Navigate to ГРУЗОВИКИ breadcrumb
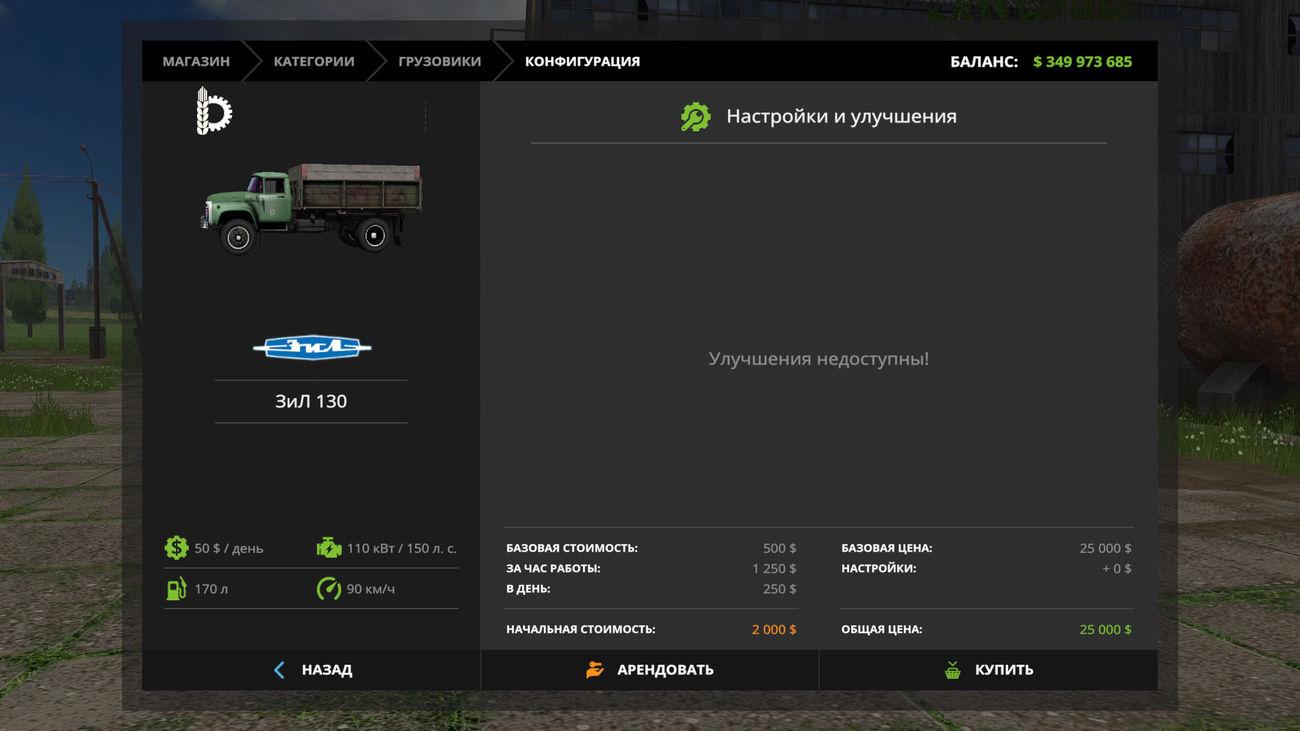Screen dimensions: 1300x731 click(x=439, y=62)
